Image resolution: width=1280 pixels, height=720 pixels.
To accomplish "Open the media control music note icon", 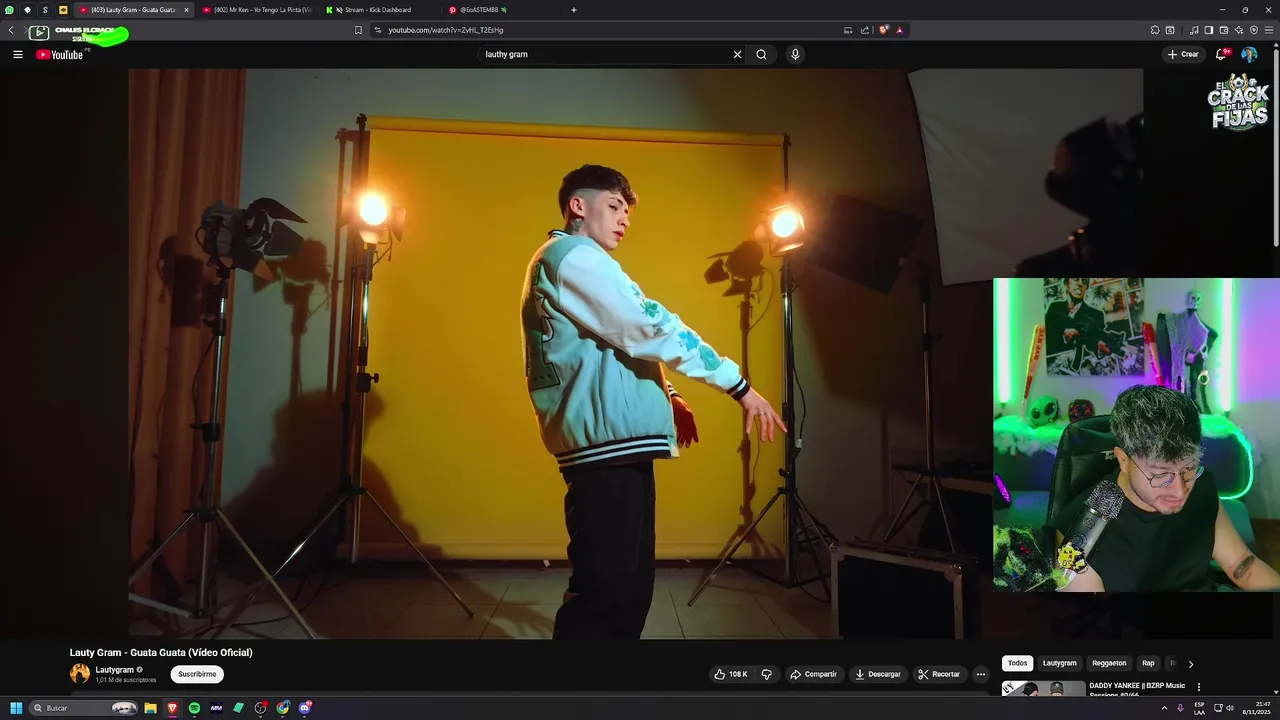I will coord(1194,30).
